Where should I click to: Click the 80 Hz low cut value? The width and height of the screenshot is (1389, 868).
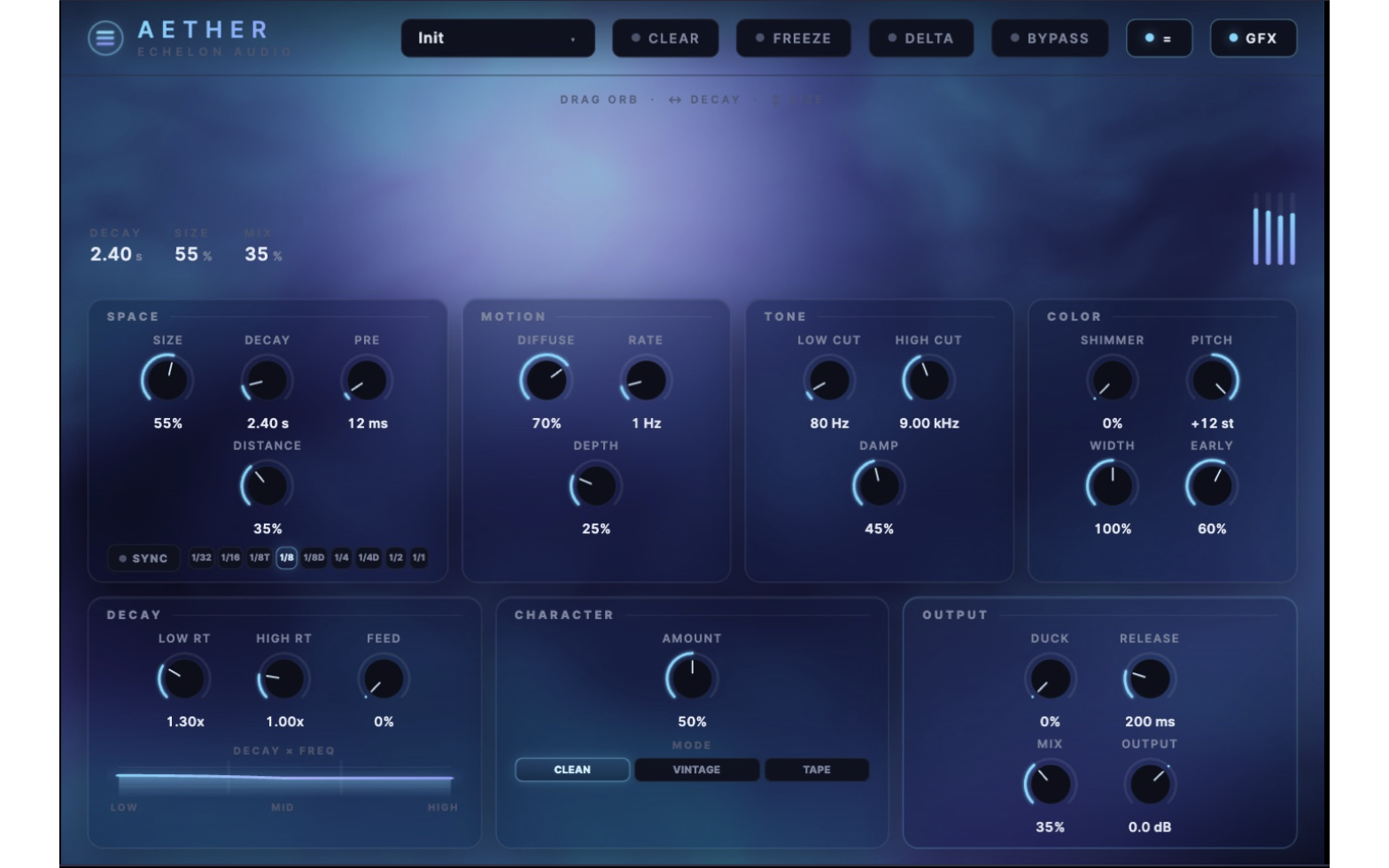[x=829, y=423]
